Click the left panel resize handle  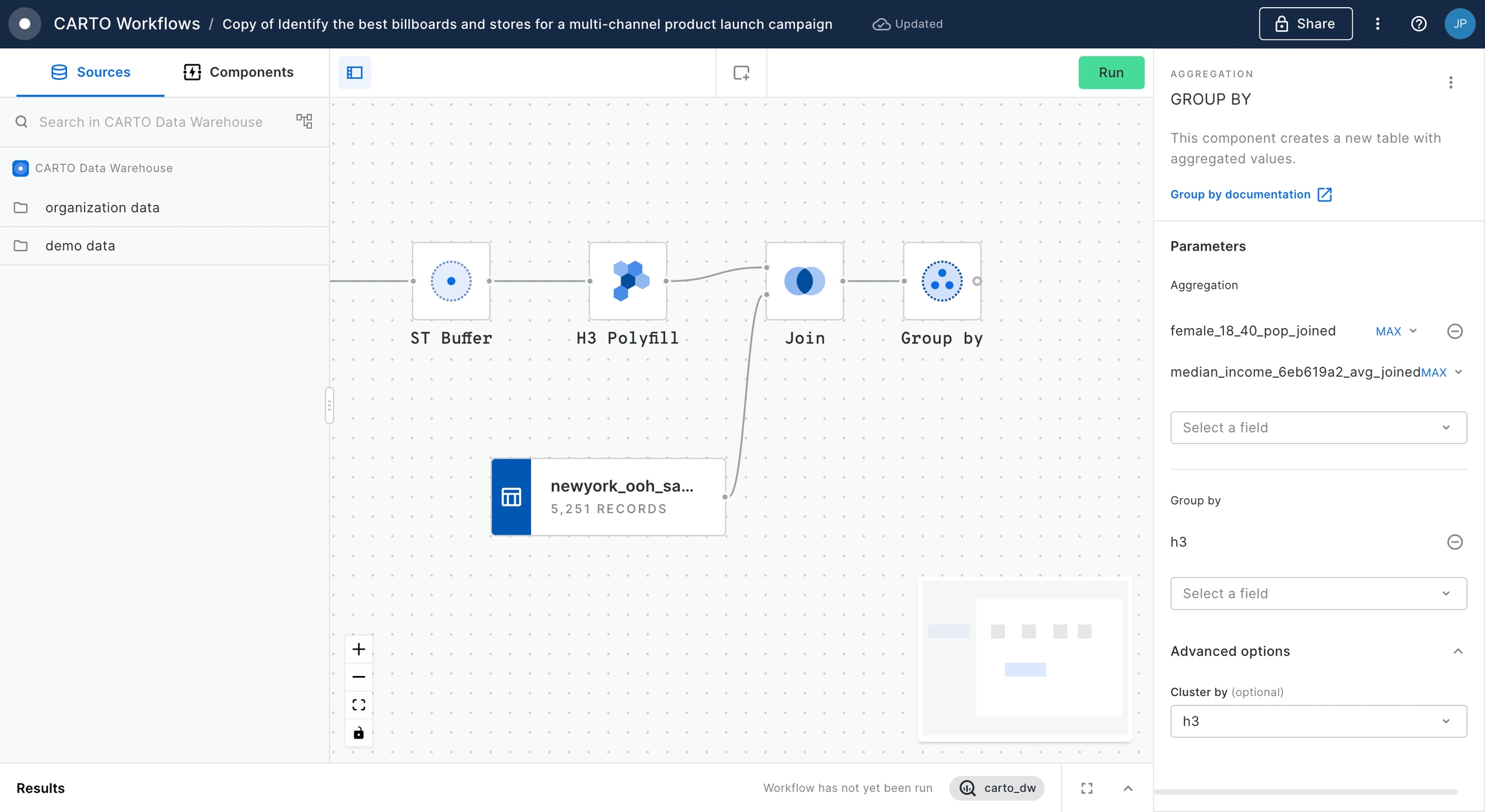pyautogui.click(x=329, y=405)
